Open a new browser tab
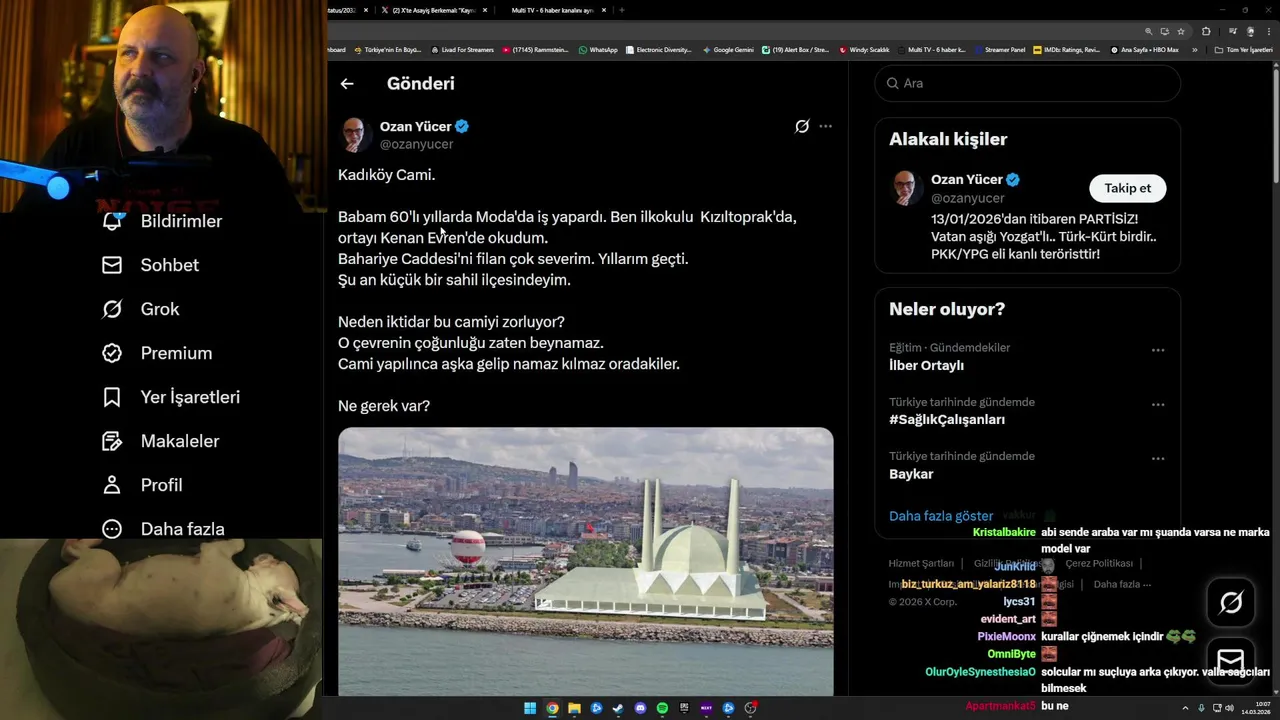1280x720 pixels. (622, 10)
